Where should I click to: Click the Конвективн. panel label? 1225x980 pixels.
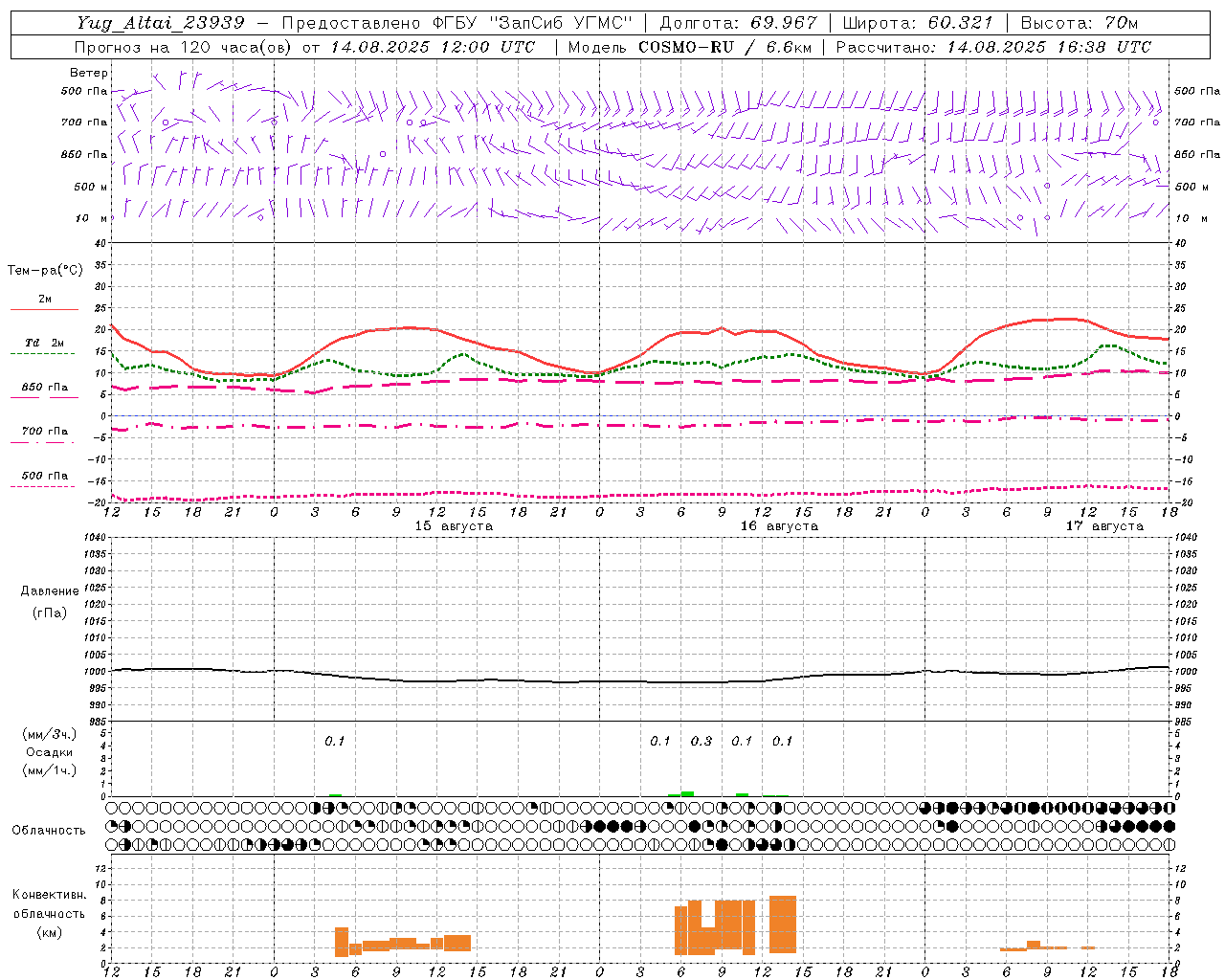pos(49,895)
